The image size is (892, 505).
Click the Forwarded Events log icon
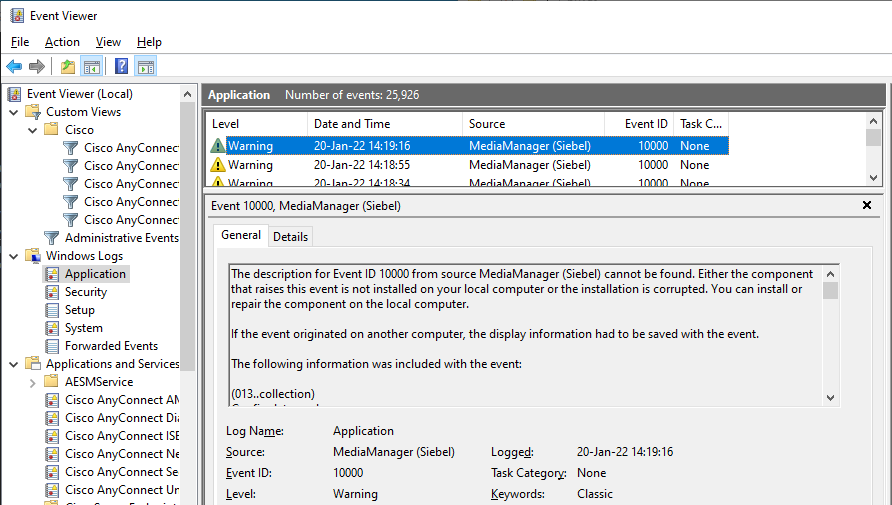(x=52, y=346)
